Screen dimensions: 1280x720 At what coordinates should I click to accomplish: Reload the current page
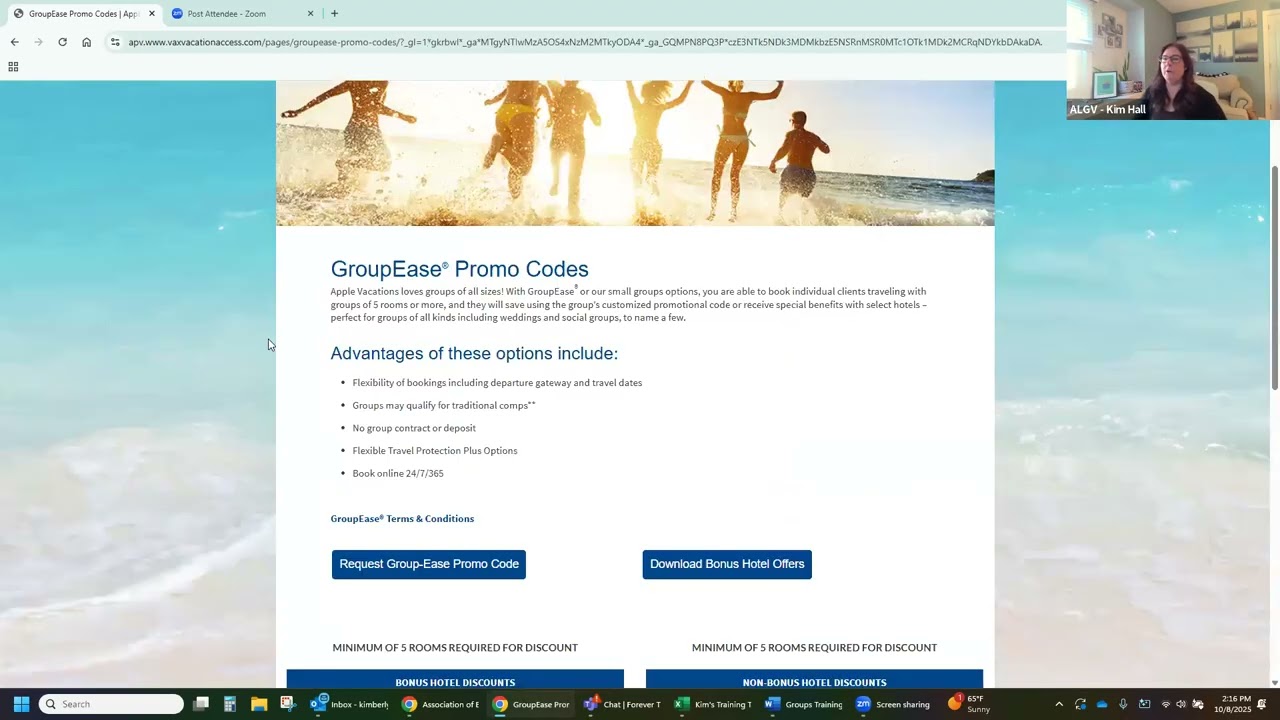[62, 42]
